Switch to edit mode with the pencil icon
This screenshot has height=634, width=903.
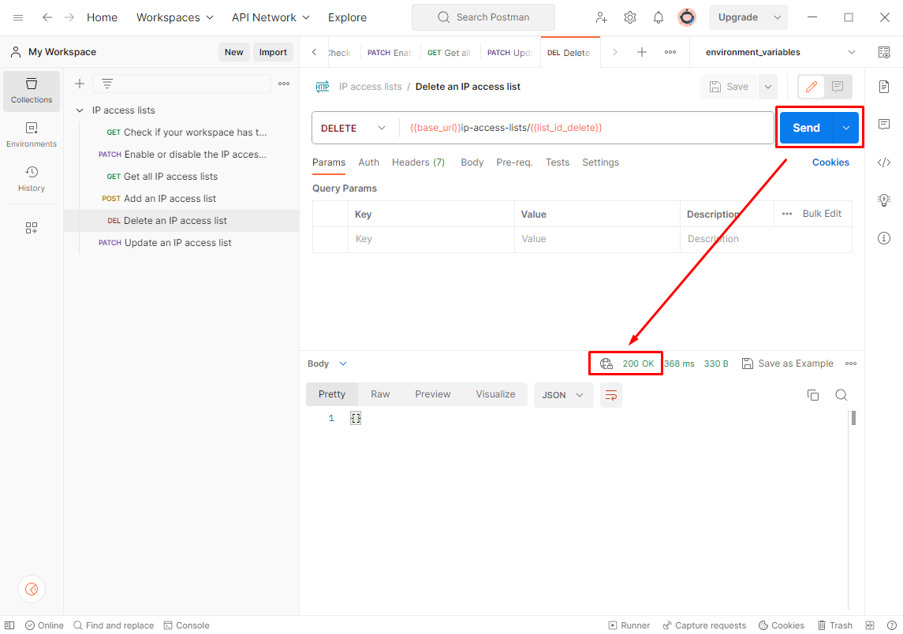click(811, 87)
